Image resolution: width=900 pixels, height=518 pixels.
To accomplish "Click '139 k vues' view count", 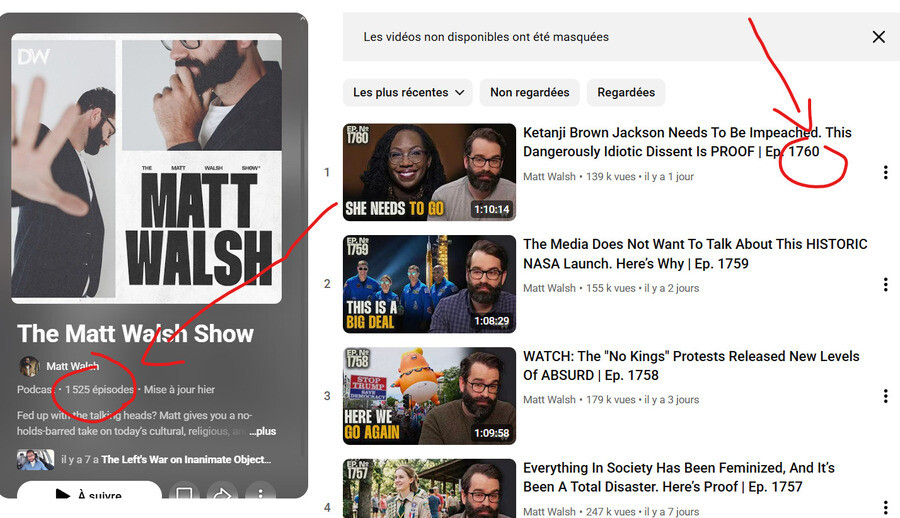I will pos(611,177).
